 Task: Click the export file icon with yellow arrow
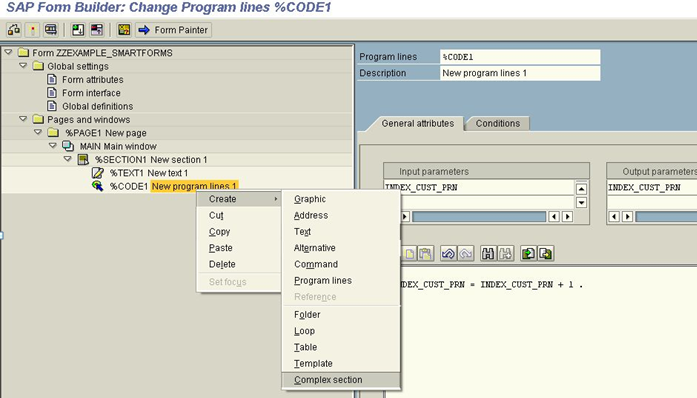click(x=545, y=253)
